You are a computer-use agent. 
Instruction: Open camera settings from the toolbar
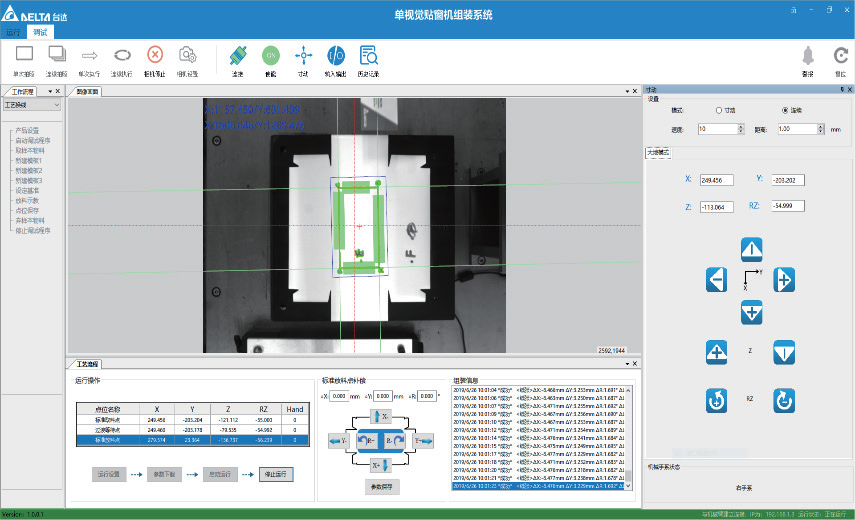188,55
